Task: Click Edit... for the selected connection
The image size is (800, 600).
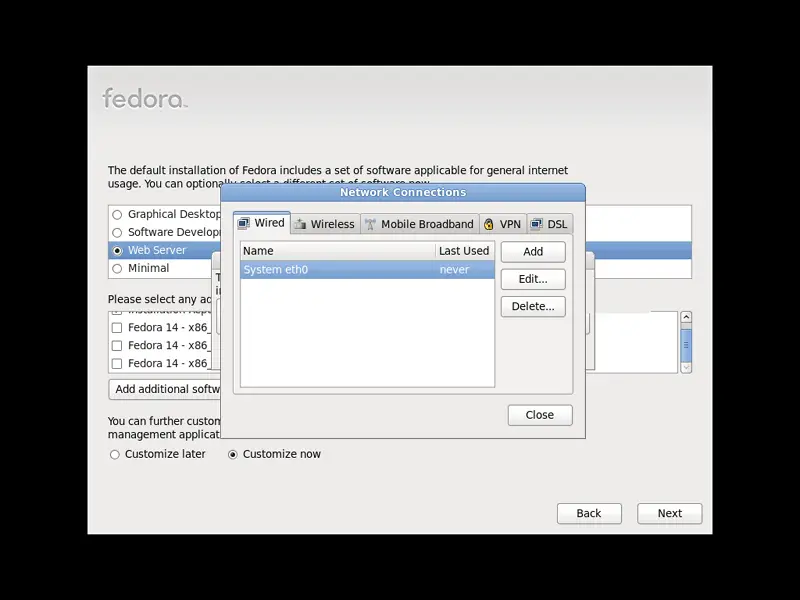Action: click(533, 279)
